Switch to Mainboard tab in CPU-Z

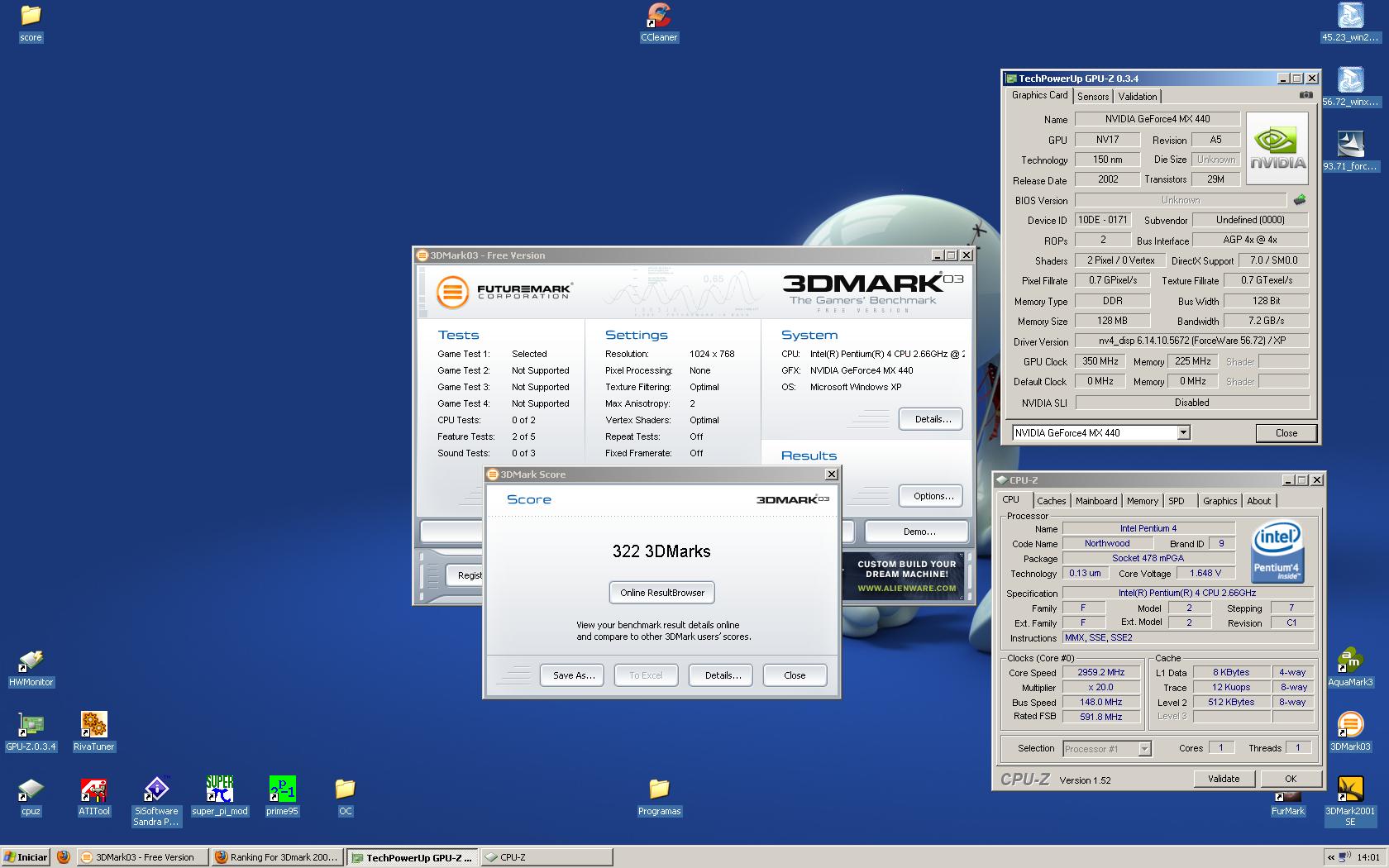click(x=1096, y=501)
